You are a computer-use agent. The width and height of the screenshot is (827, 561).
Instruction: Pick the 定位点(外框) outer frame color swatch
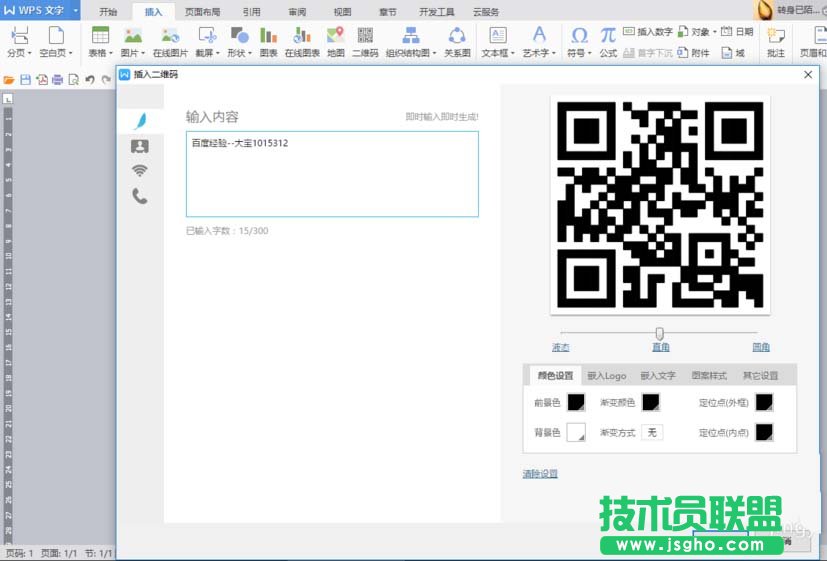(764, 402)
